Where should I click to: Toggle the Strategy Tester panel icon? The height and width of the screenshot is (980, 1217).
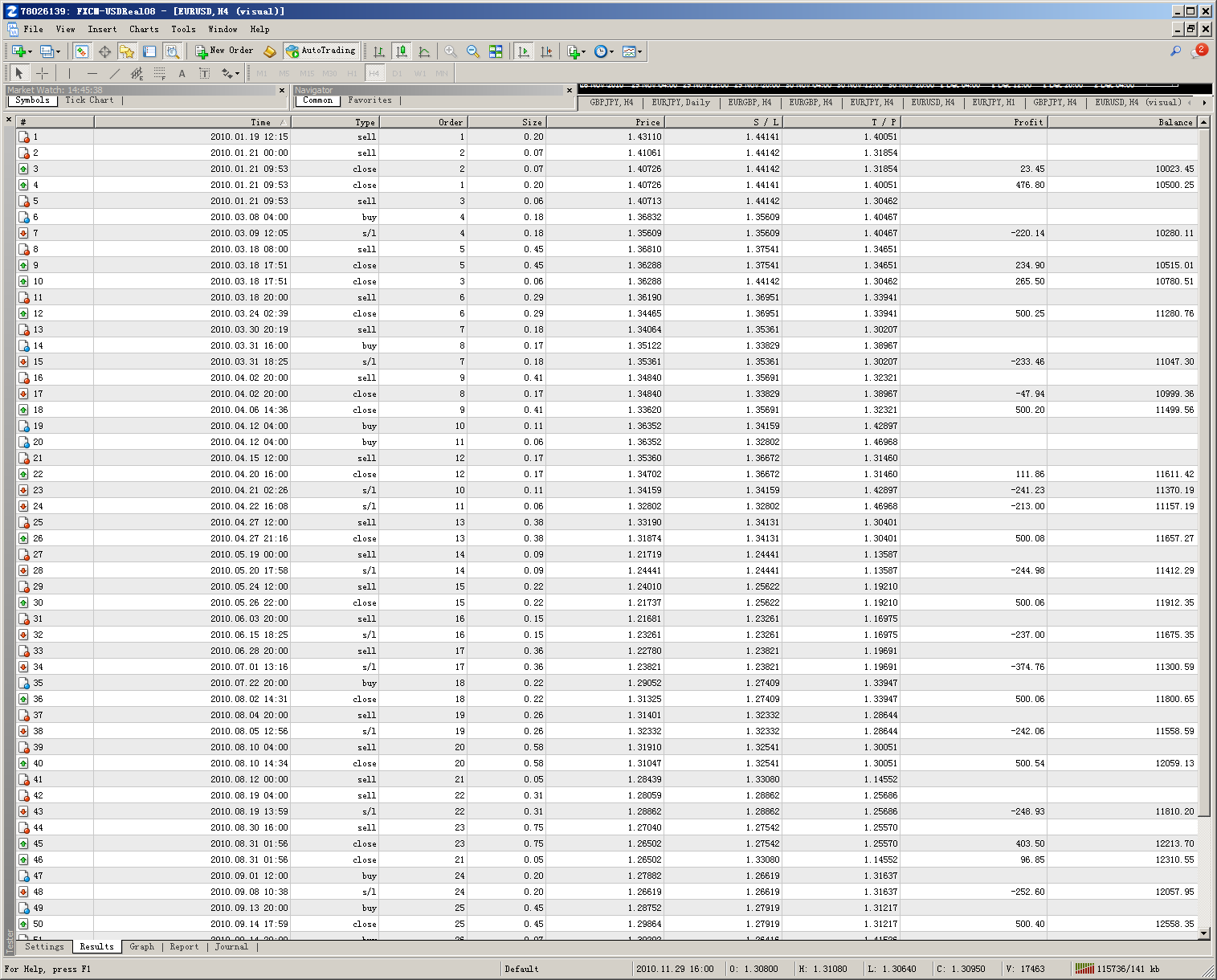172,51
